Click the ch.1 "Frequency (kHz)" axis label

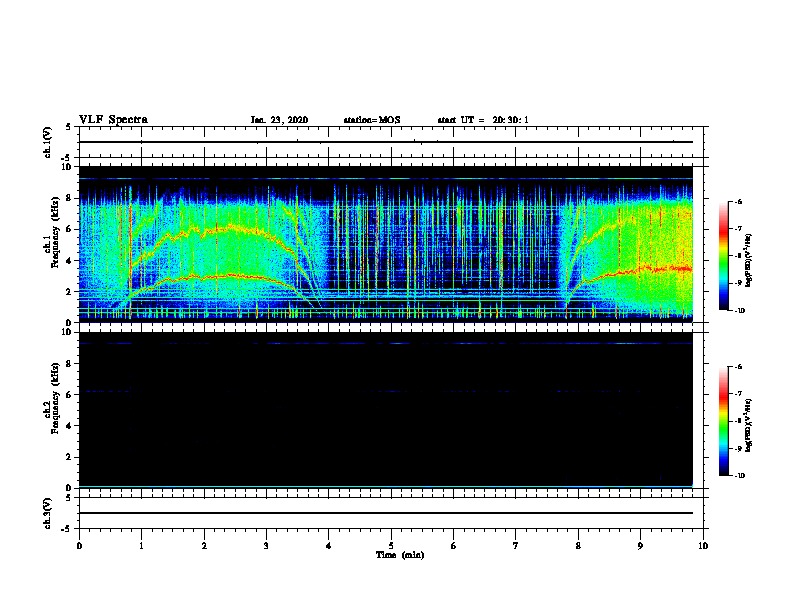[55, 232]
